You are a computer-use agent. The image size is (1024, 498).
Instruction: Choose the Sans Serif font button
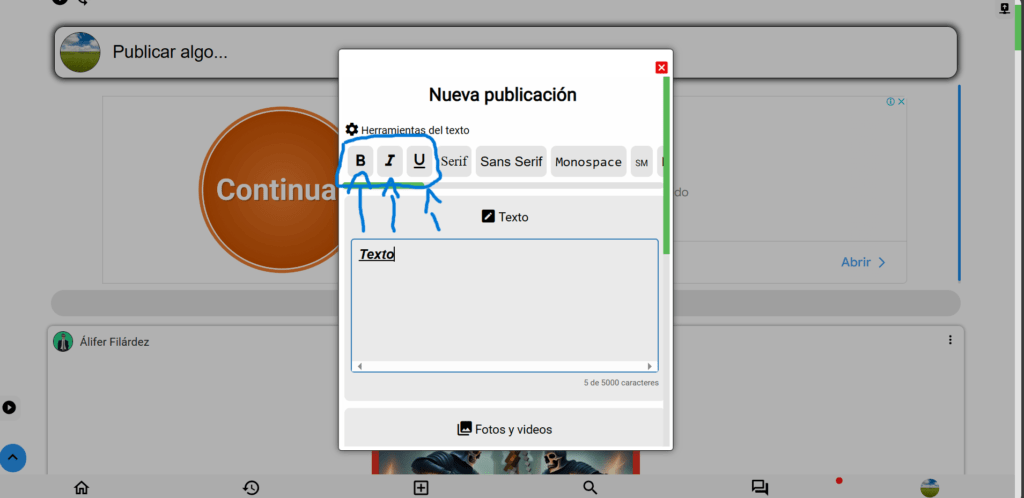(x=511, y=161)
